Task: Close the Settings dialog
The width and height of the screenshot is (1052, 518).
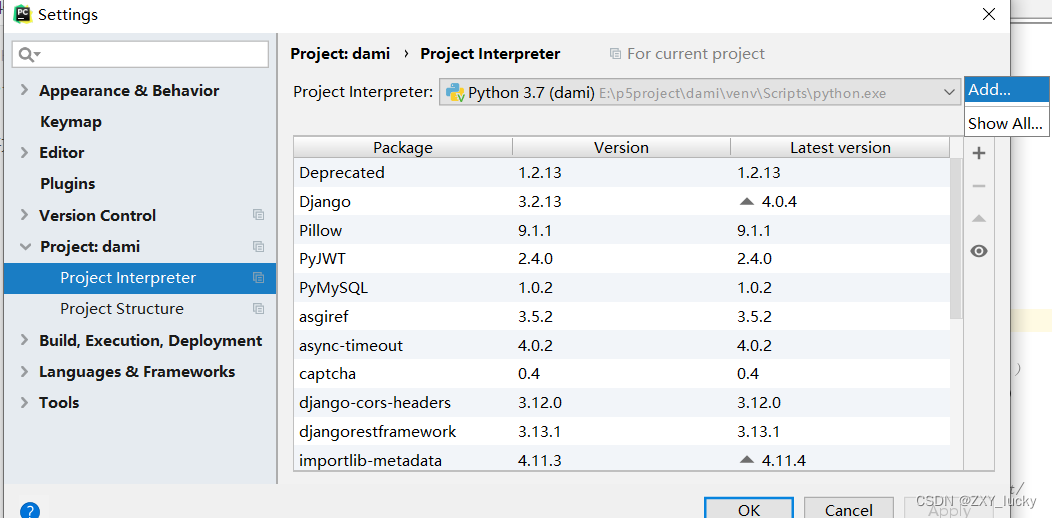Action: (989, 14)
